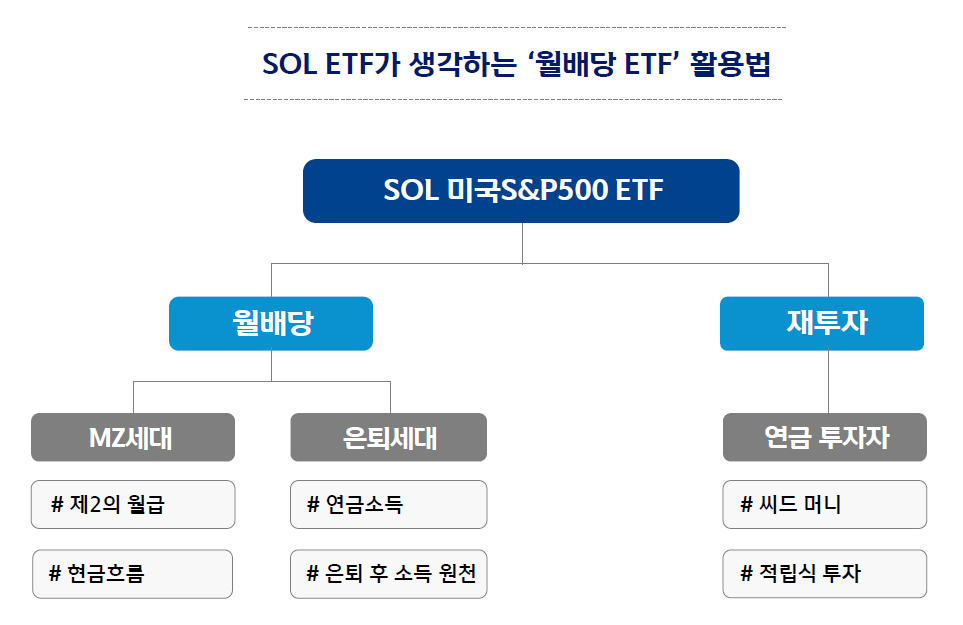Click the # 씨드 머니 tag
Image resolution: width=963 pixels, height=625 pixels.
825,505
